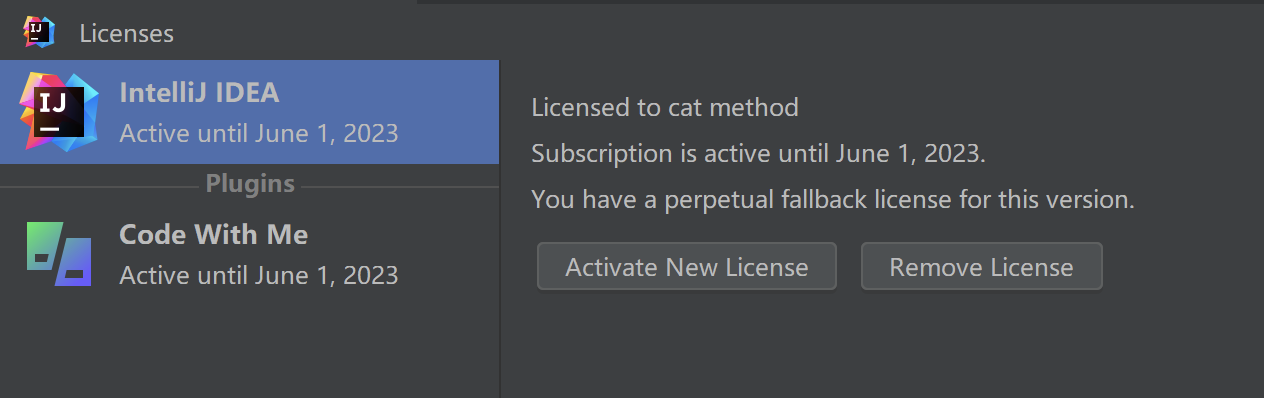Click the Plugins section header

250,183
